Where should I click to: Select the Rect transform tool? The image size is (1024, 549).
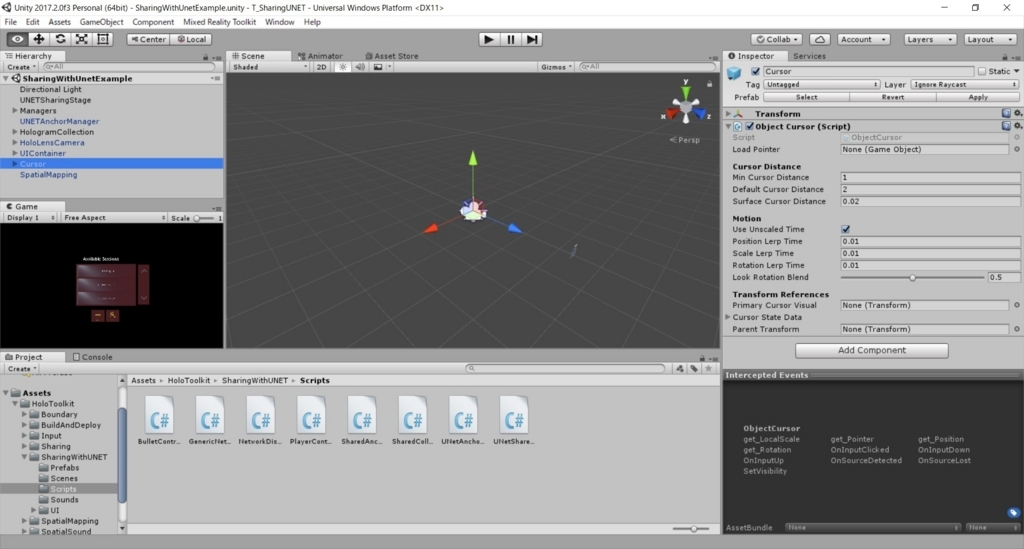[x=103, y=39]
